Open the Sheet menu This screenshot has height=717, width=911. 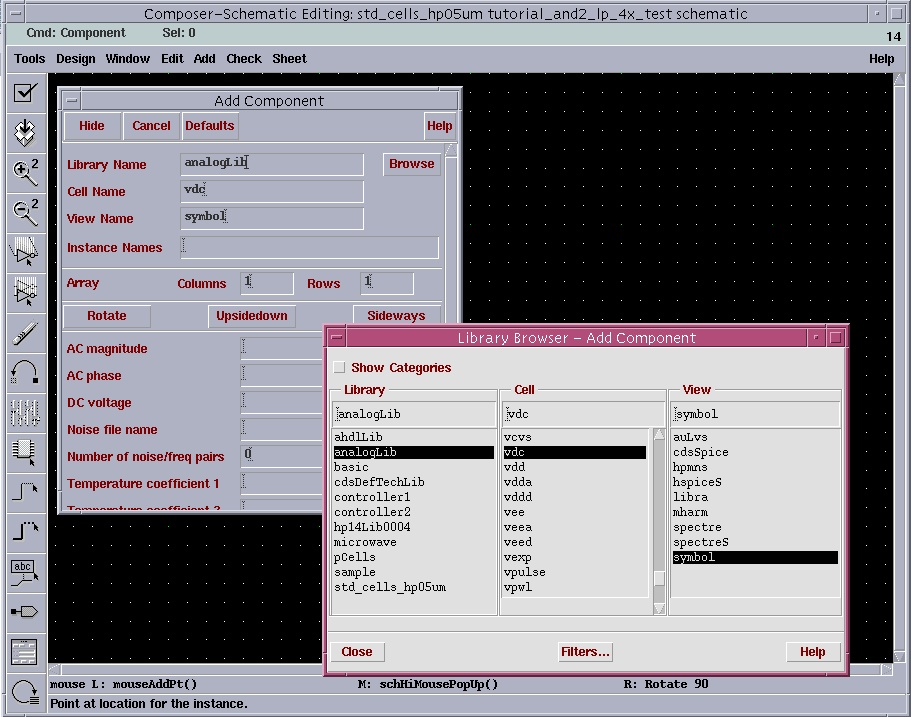tap(289, 59)
